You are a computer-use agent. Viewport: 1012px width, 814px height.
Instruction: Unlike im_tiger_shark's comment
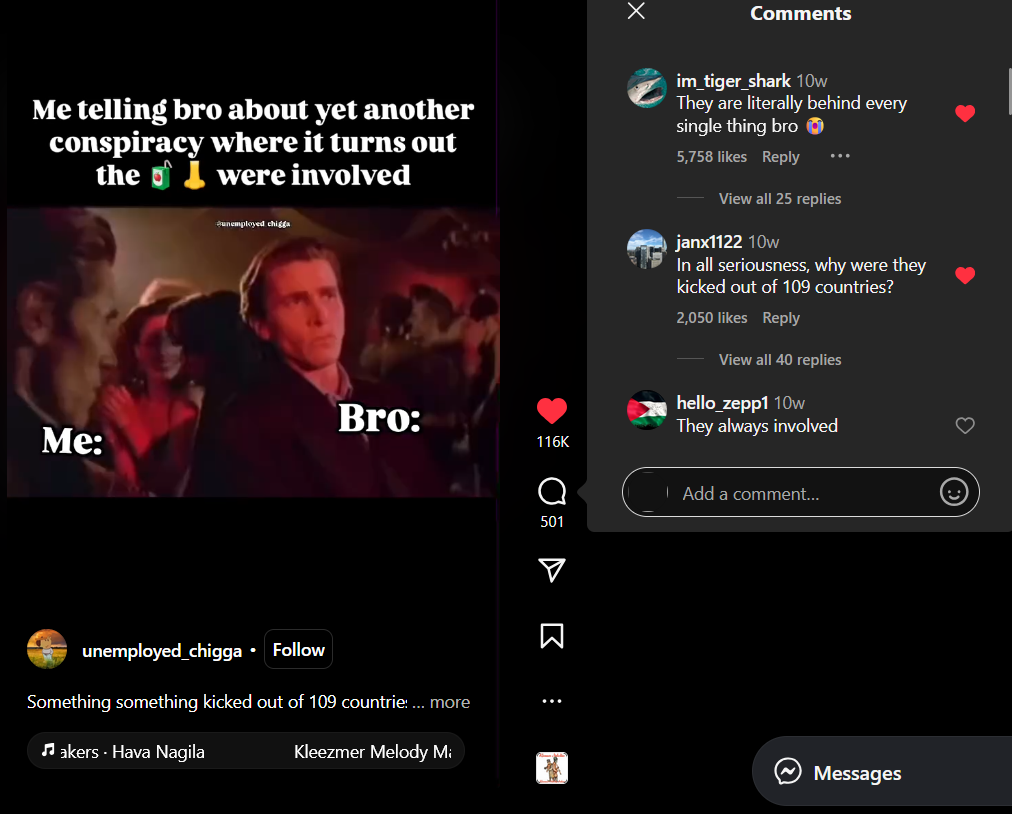965,114
